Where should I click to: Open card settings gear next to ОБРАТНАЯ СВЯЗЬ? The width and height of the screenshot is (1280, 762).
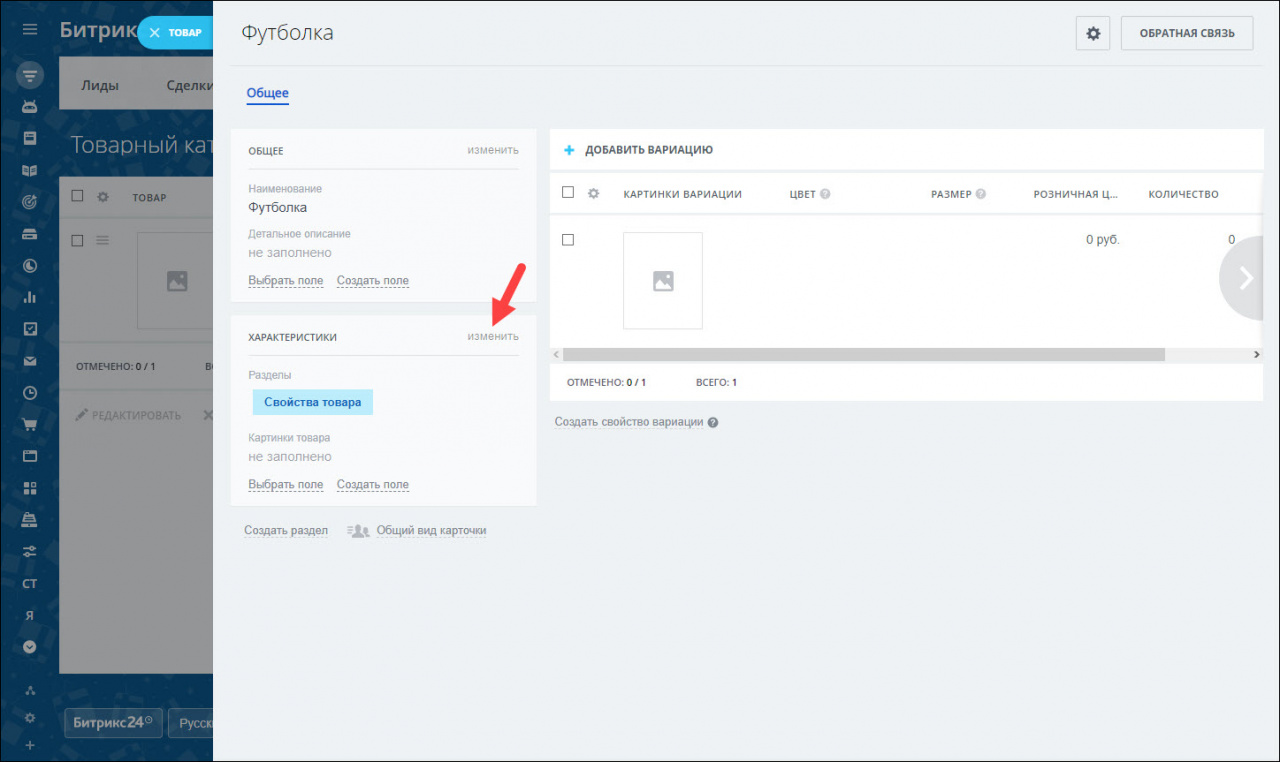pyautogui.click(x=1093, y=33)
